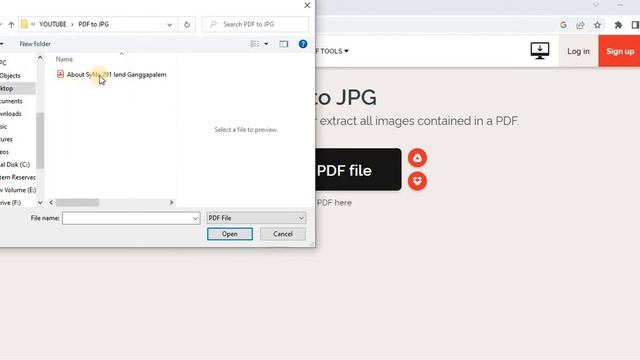Click the Open button in file dialog
The height and width of the screenshot is (360, 640).
[x=230, y=234]
